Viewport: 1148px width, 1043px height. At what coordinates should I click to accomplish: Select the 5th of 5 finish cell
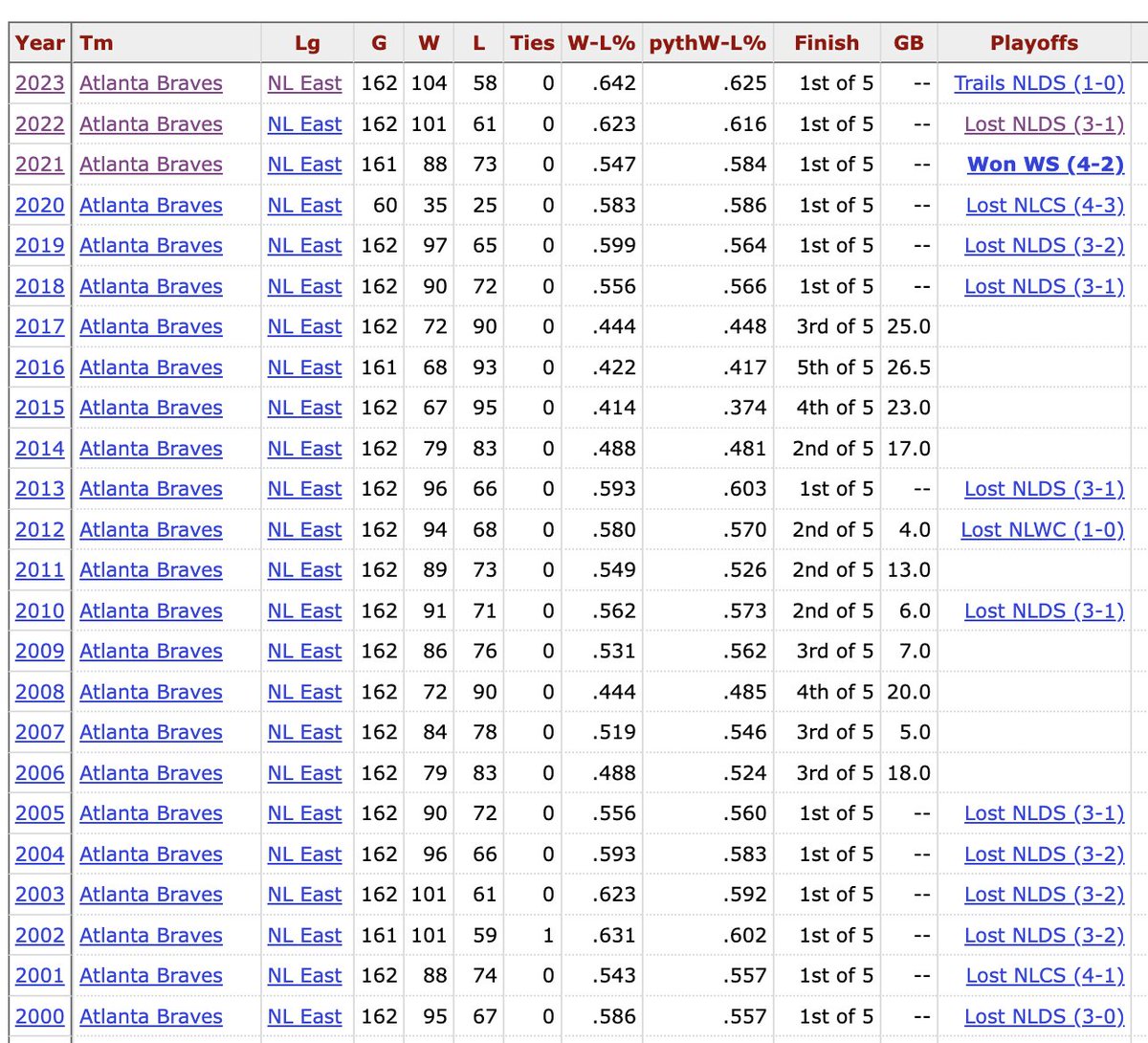(835, 367)
